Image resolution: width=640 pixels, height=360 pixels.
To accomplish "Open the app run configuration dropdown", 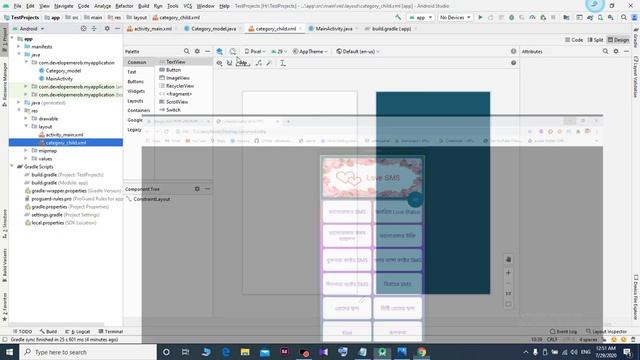I will [420, 18].
